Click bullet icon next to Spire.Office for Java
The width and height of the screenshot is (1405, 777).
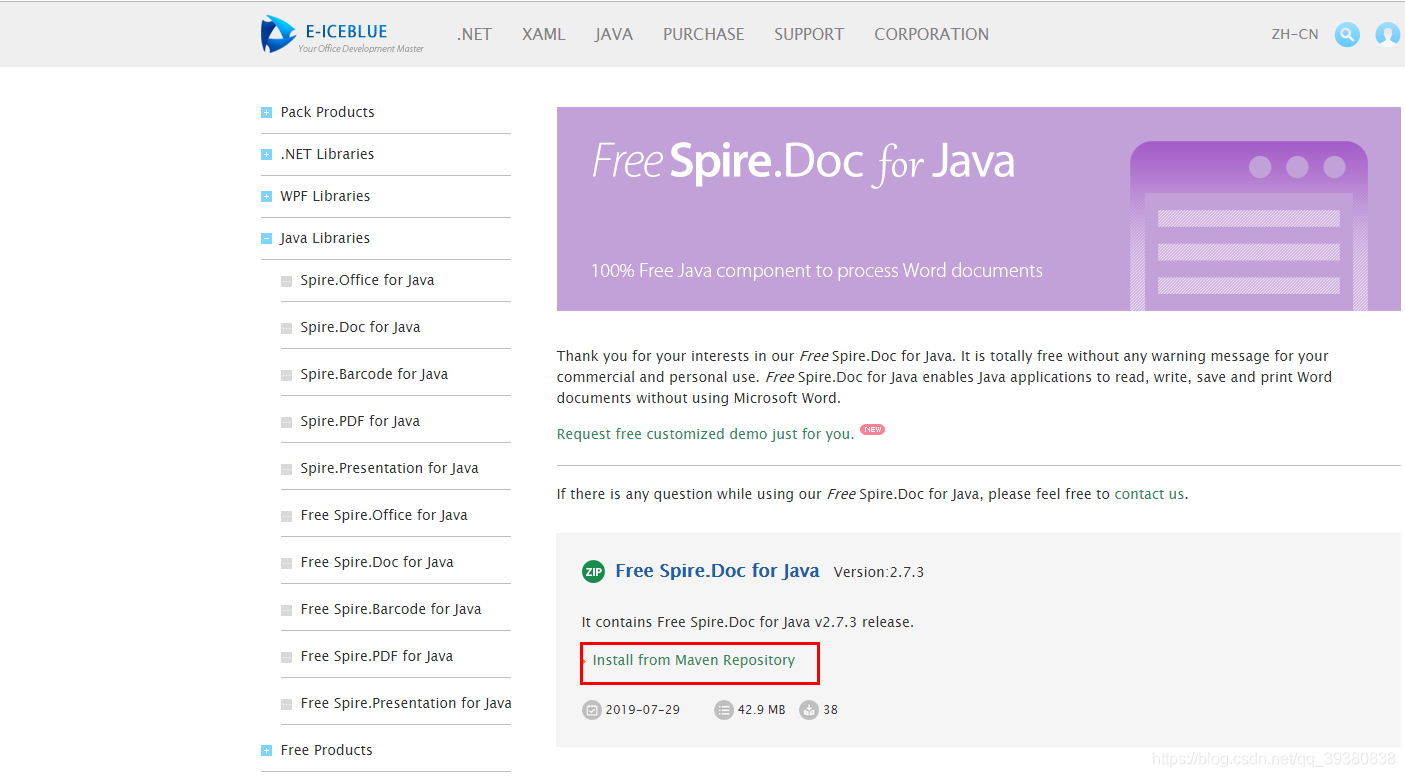(x=287, y=282)
